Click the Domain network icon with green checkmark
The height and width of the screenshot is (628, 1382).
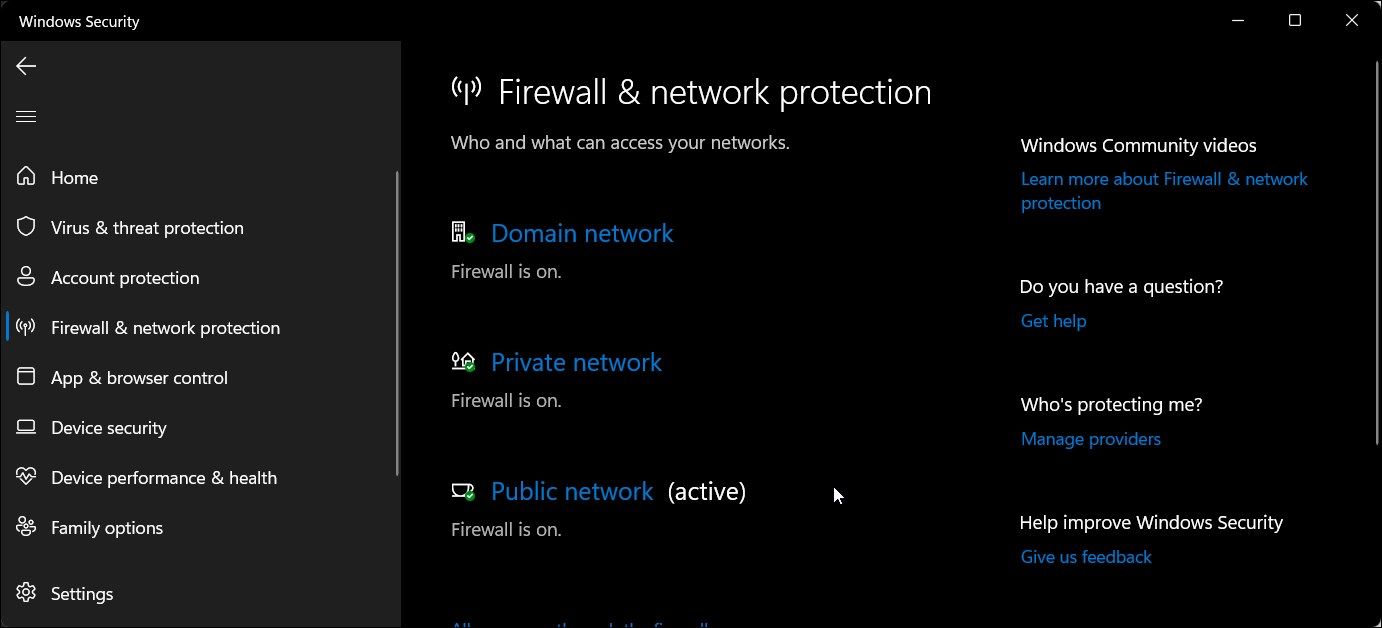click(462, 232)
